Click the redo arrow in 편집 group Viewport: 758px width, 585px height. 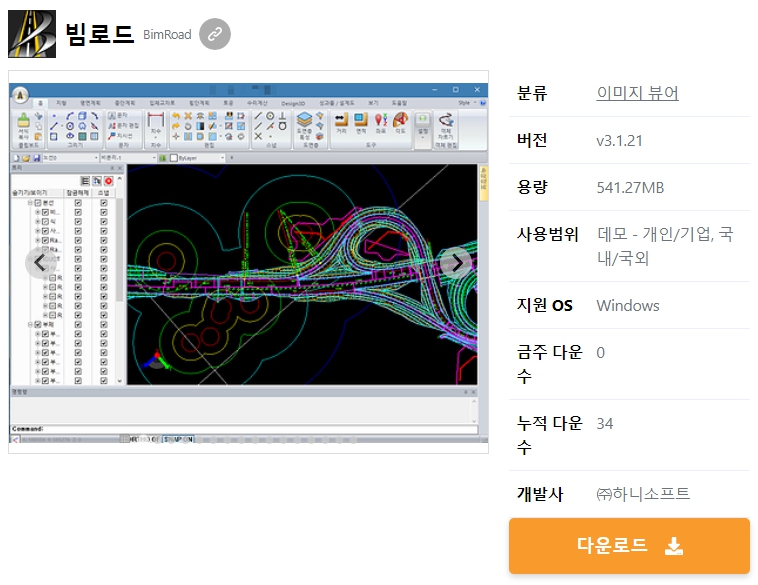tap(176, 126)
